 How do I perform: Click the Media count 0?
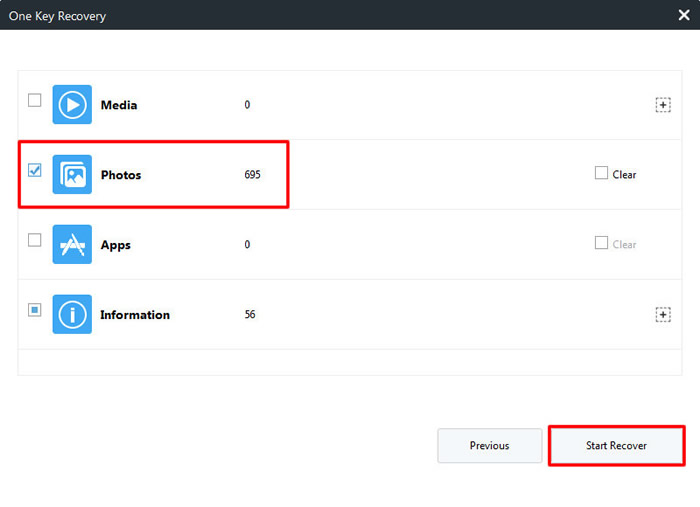pyautogui.click(x=247, y=105)
